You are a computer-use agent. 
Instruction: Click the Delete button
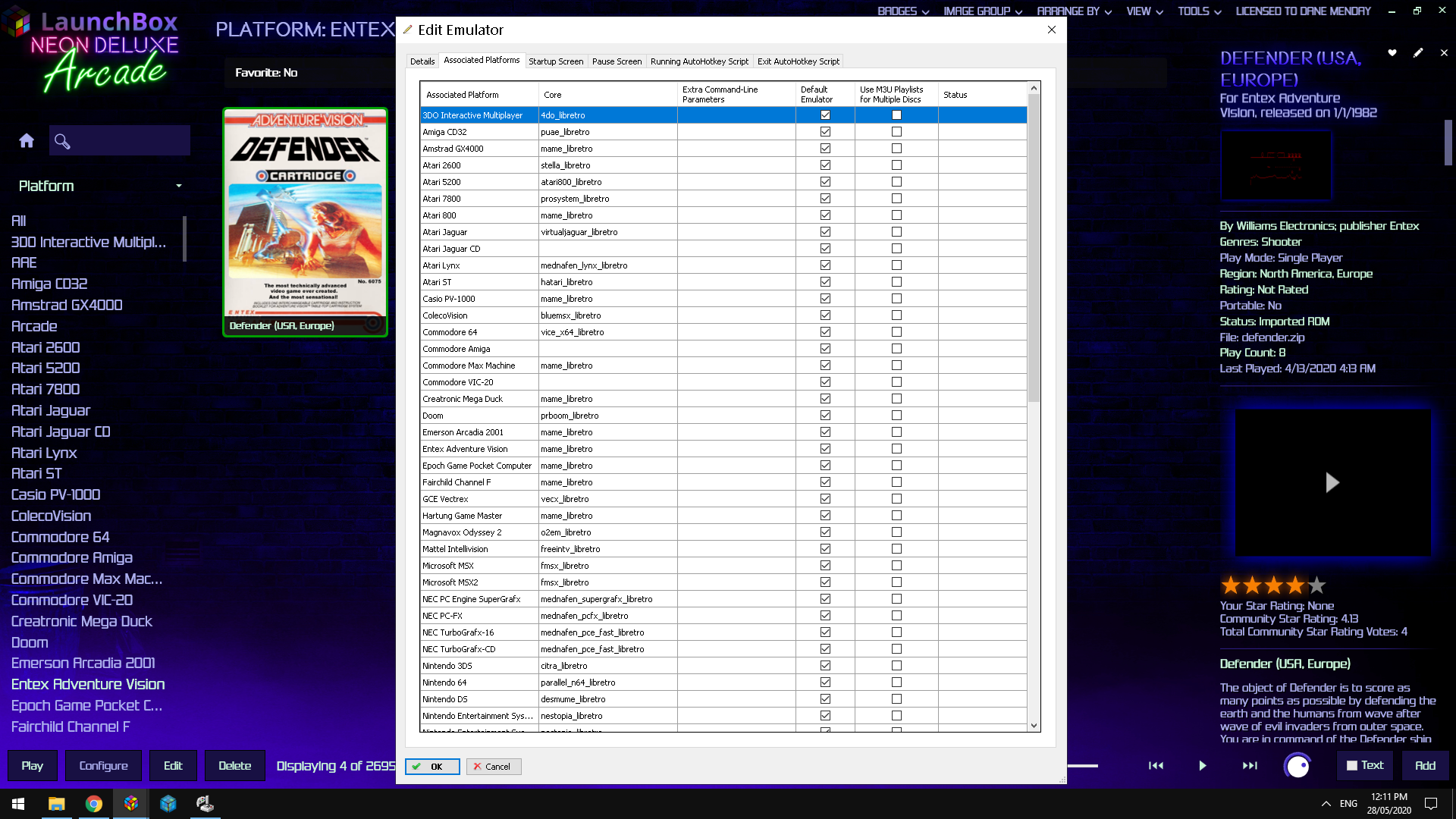point(235,766)
